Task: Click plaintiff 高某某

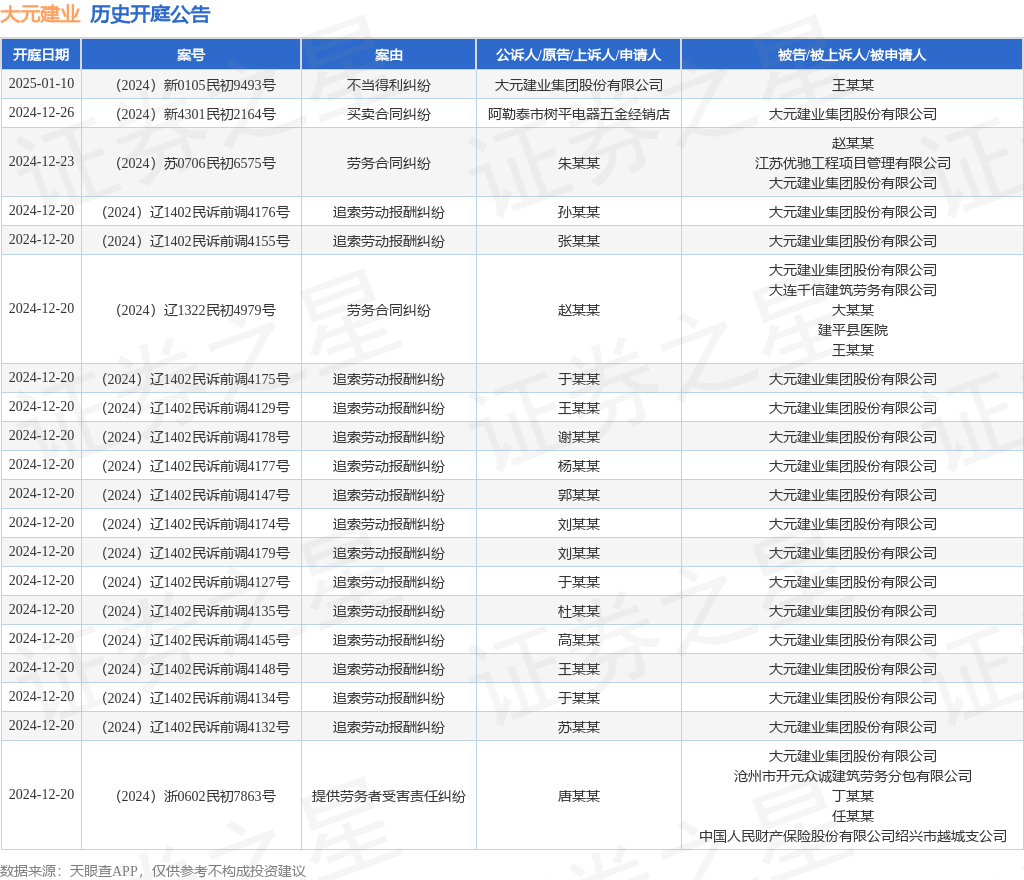Action: tap(579, 640)
